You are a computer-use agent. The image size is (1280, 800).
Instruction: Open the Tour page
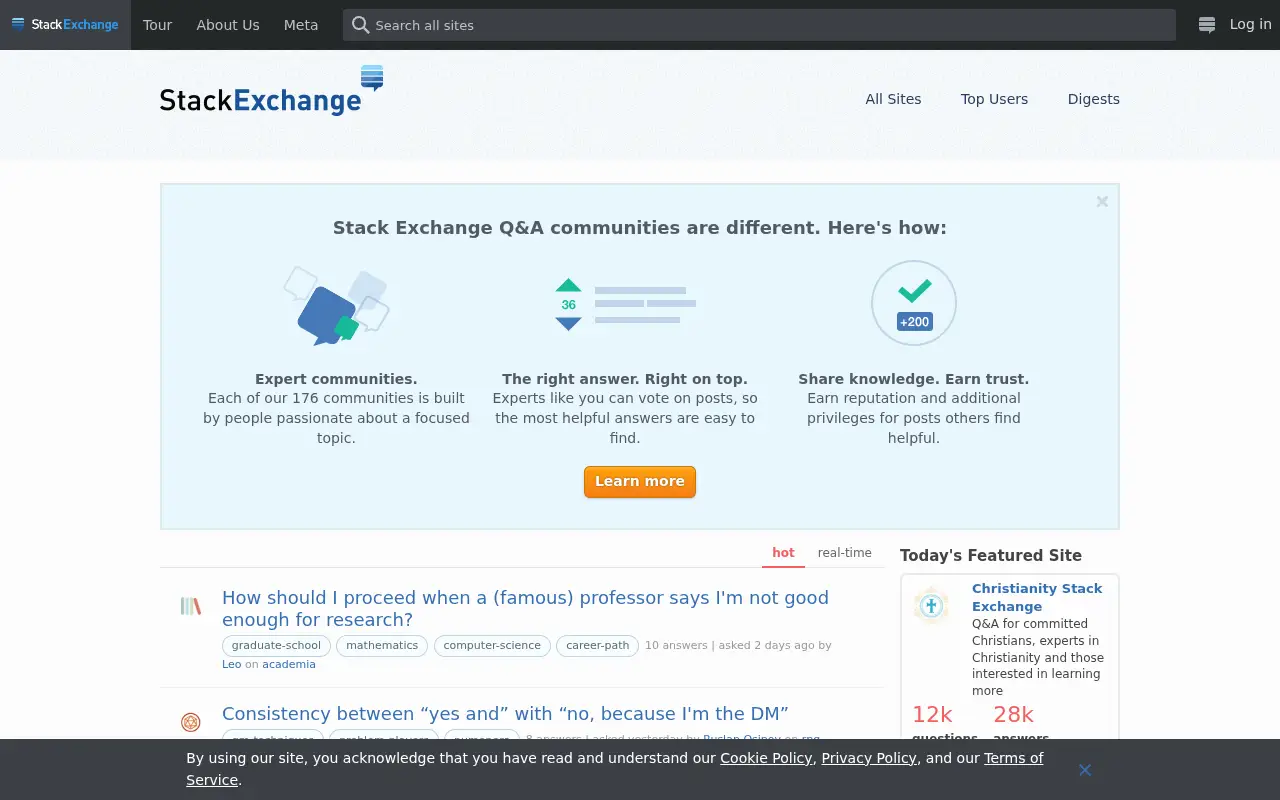[x=157, y=25]
